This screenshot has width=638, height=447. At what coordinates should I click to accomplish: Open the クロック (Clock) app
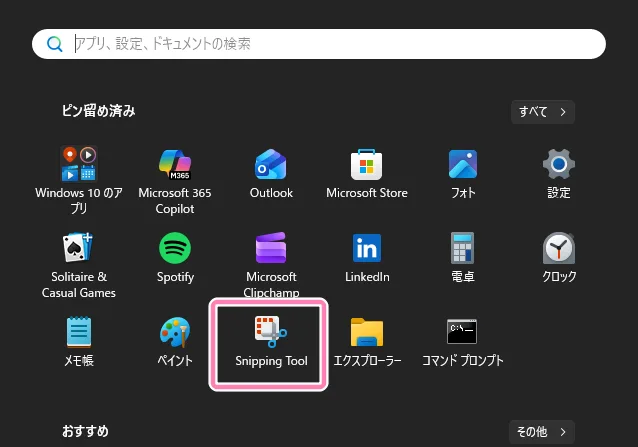pos(559,248)
